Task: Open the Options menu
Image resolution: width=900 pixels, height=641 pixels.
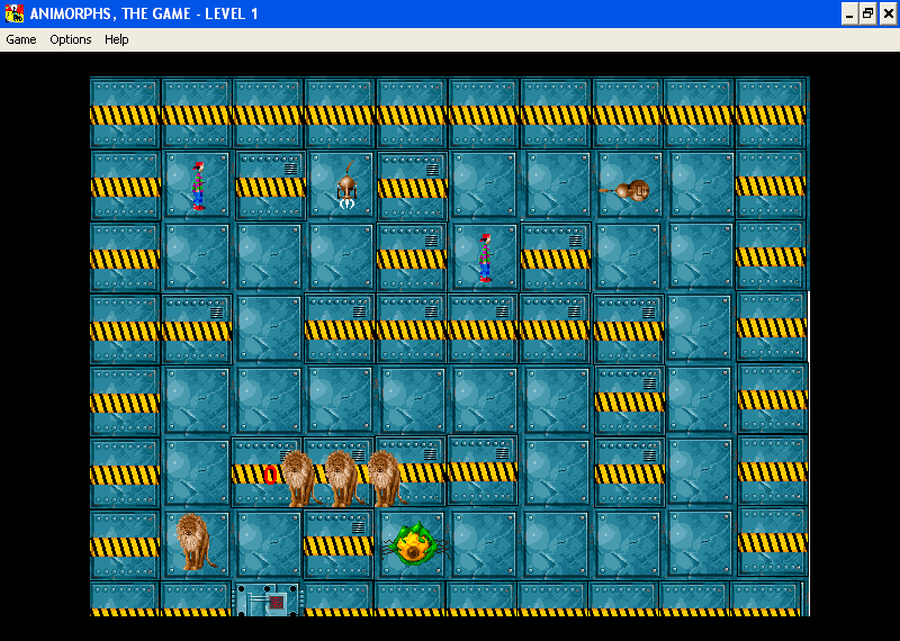Action: 70,39
